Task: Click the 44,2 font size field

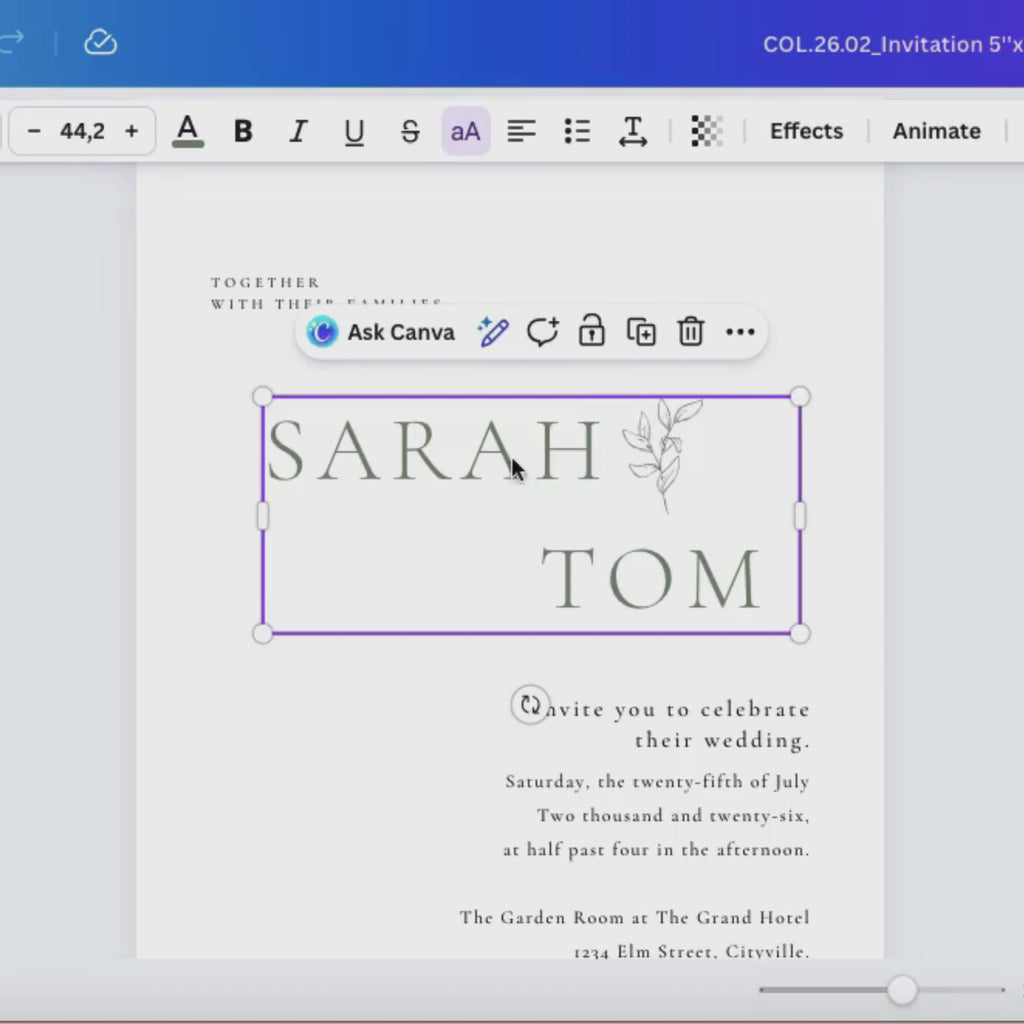Action: (82, 131)
